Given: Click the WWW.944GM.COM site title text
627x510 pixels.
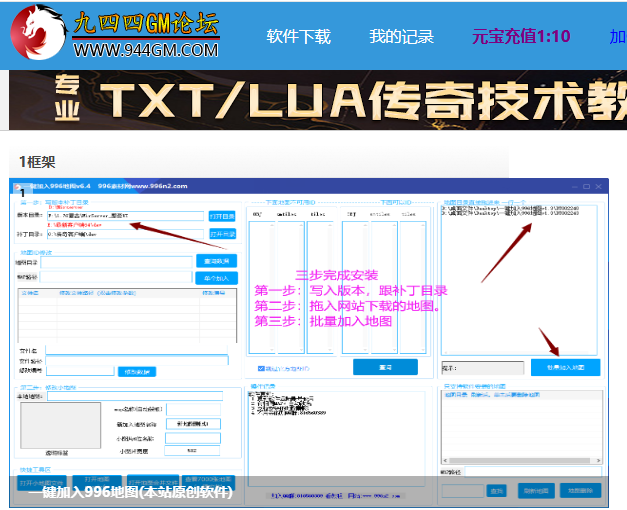Looking at the screenshot, I should (146, 50).
